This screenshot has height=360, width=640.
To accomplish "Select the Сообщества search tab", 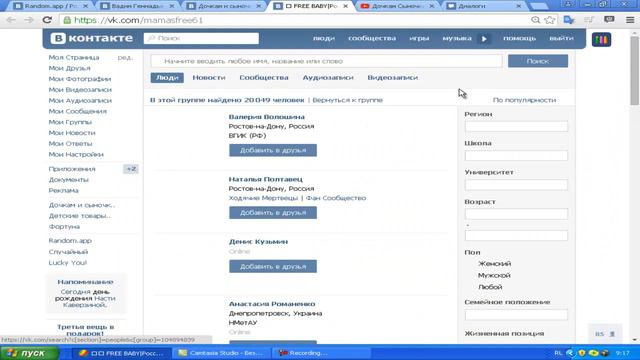I will tap(264, 78).
